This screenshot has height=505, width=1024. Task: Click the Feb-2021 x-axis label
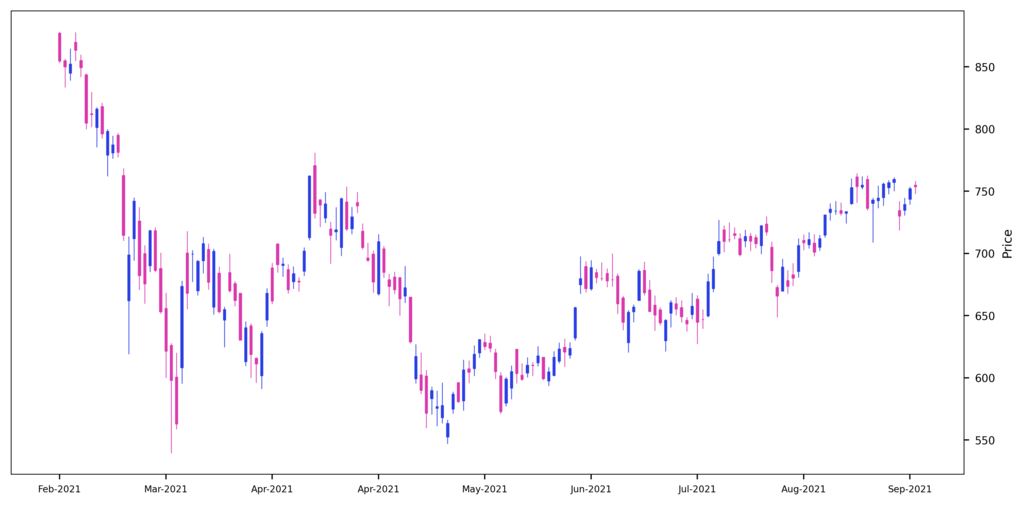pyautogui.click(x=59, y=489)
